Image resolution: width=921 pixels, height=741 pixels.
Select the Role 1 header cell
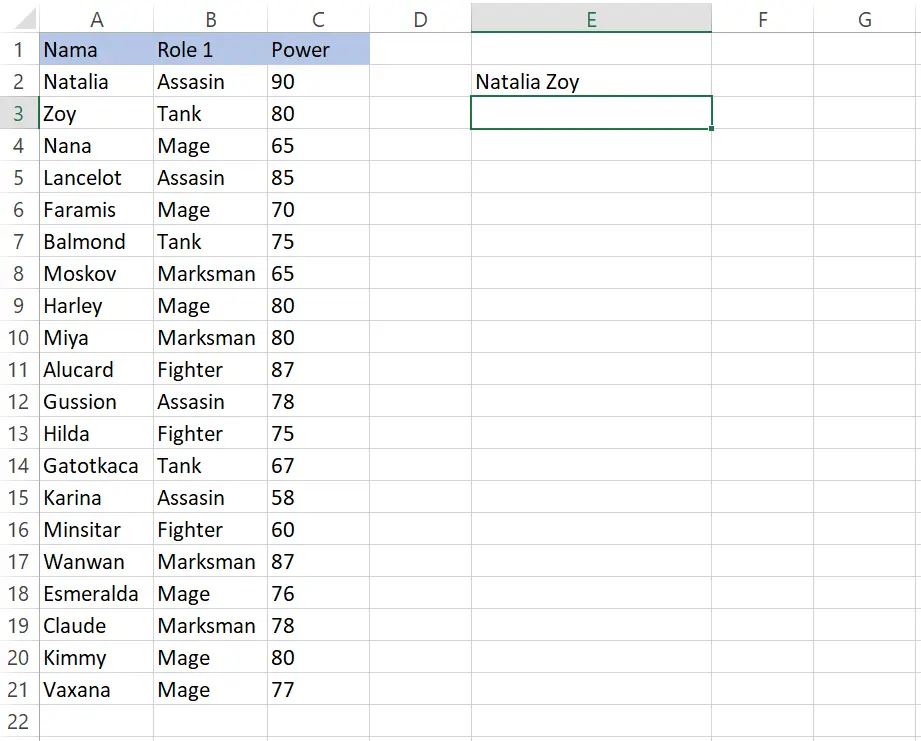coord(210,49)
